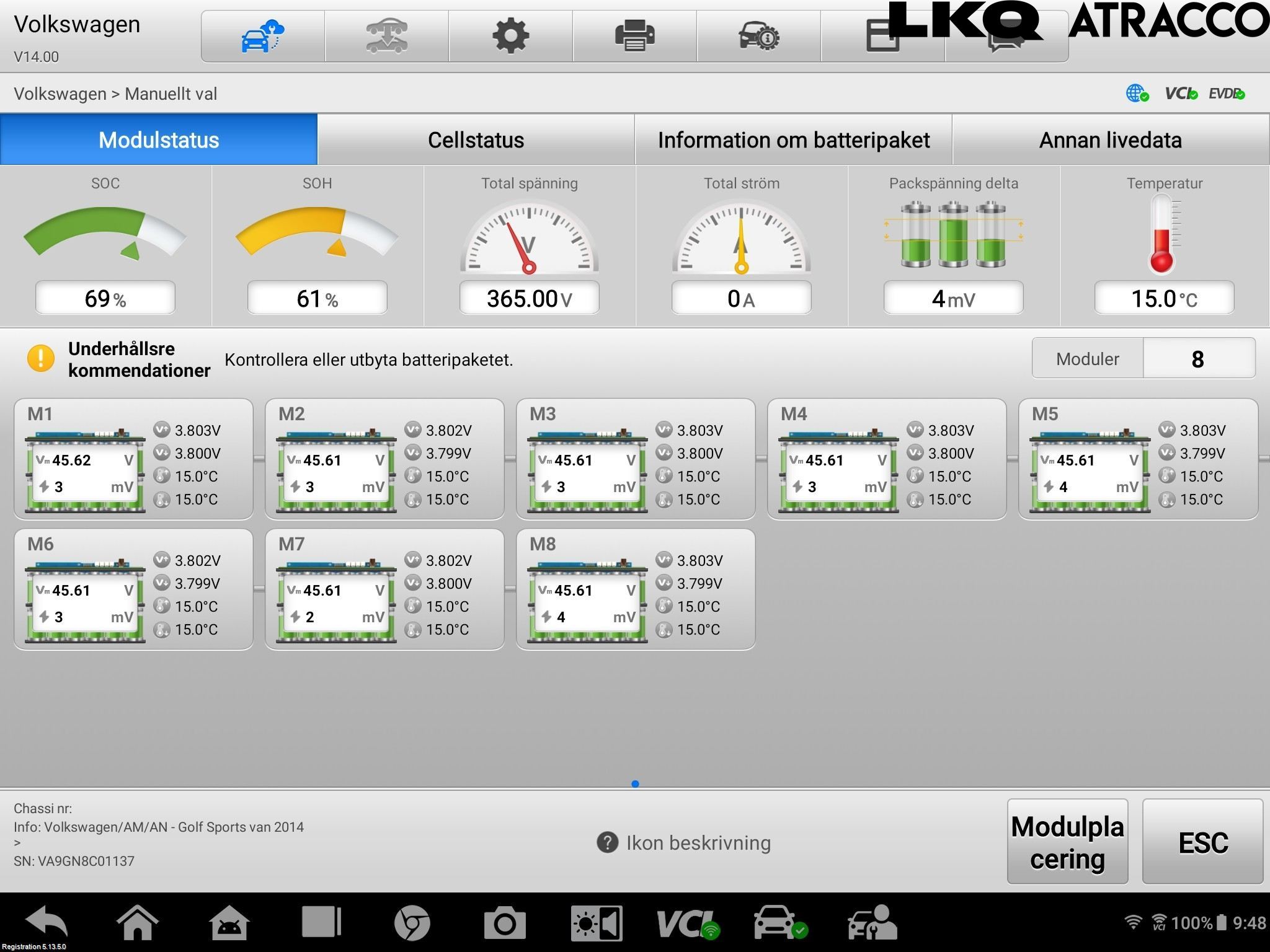Open the vehicle data transfer icon
The height and width of the screenshot is (952, 1270).
[386, 36]
